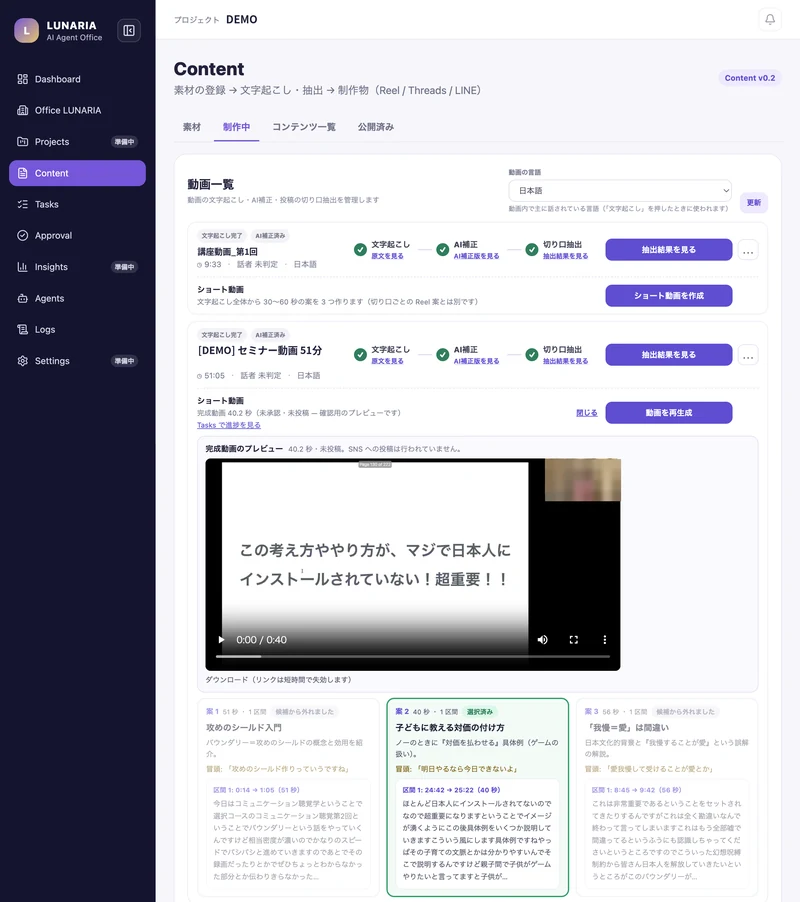The width and height of the screenshot is (800, 902).
Task: Click 抽出結果を見る button for セミナー動画 51分
Action: [668, 355]
